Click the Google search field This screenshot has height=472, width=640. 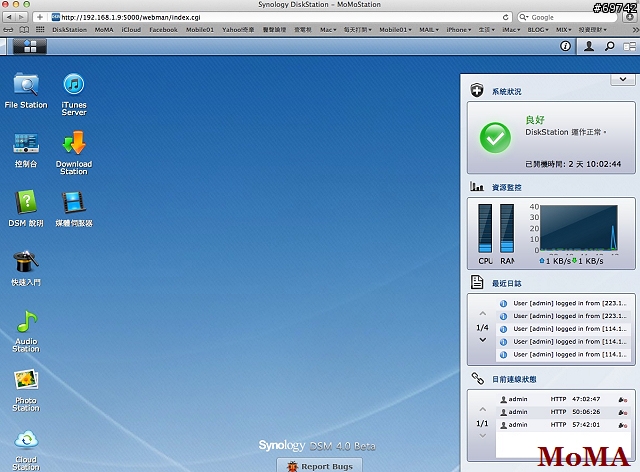pyautogui.click(x=567, y=17)
